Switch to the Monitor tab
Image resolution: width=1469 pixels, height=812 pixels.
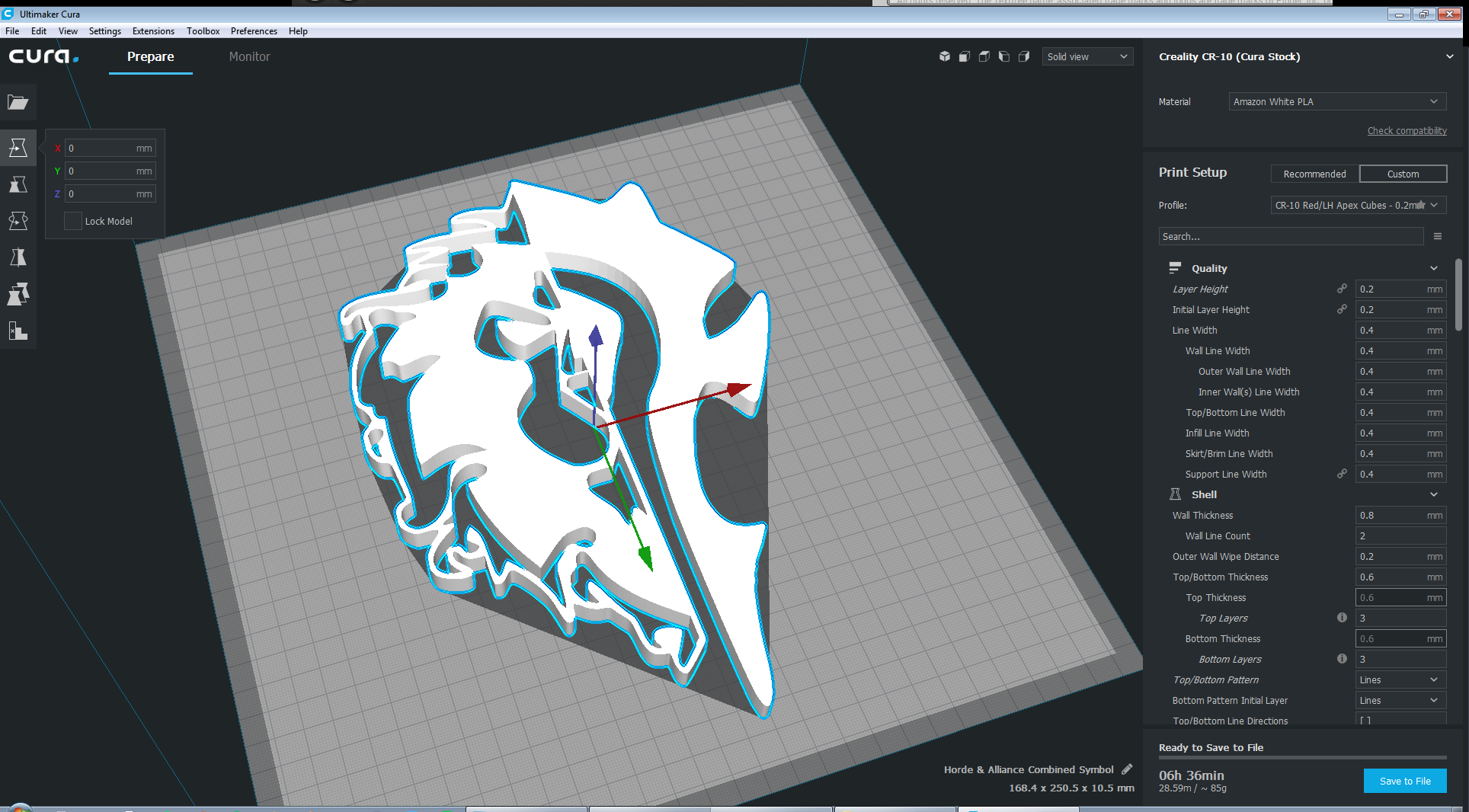(x=250, y=56)
